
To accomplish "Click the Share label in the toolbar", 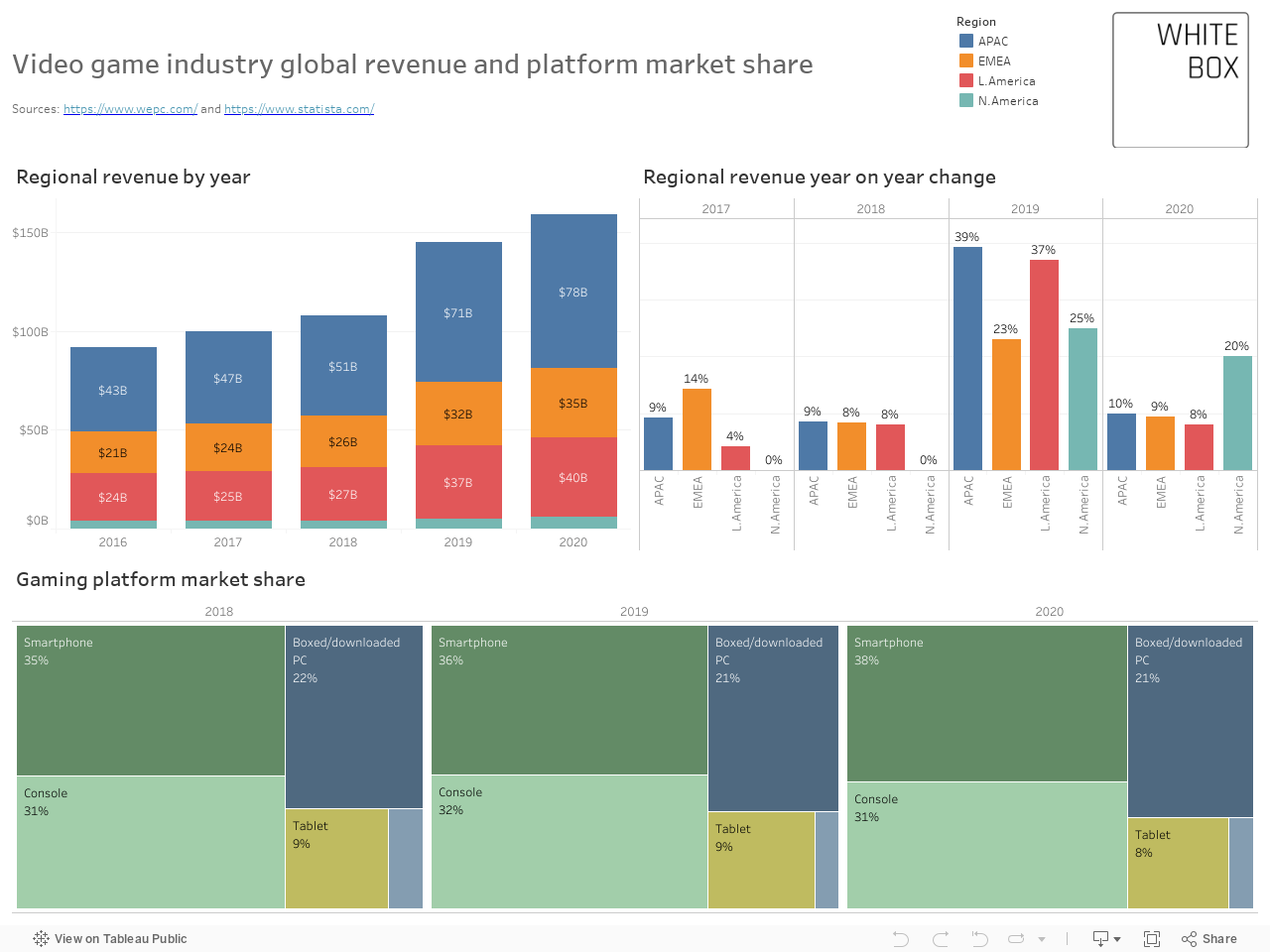I will pyautogui.click(x=1219, y=938).
